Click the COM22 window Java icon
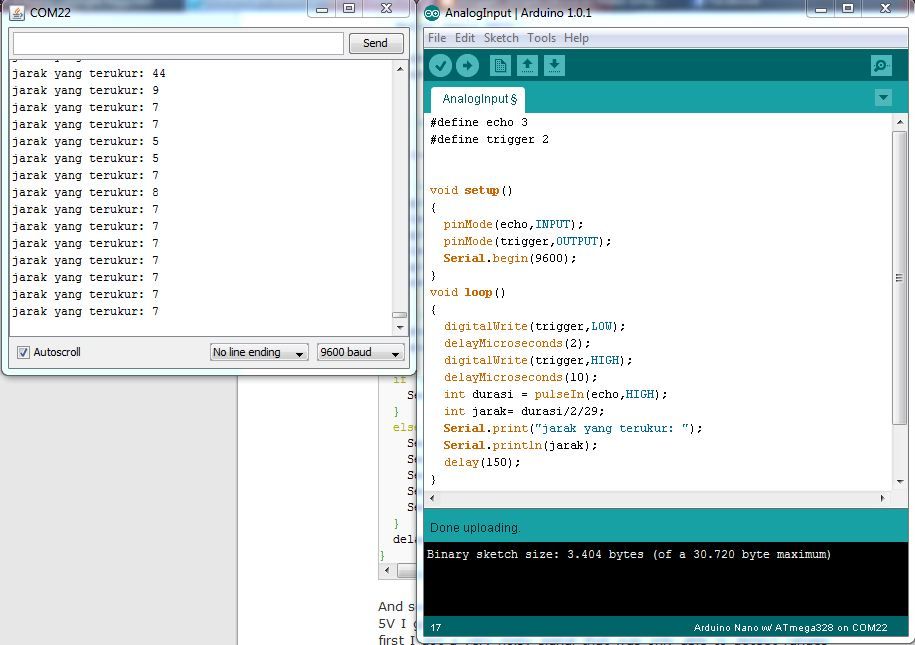Screen dimensions: 915x645 (17, 13)
